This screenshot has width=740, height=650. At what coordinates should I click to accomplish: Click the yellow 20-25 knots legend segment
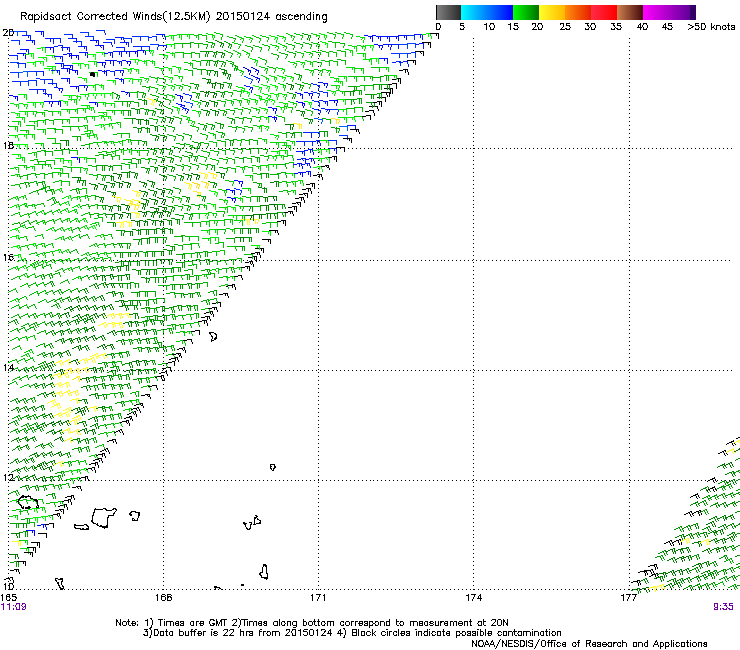click(x=552, y=12)
